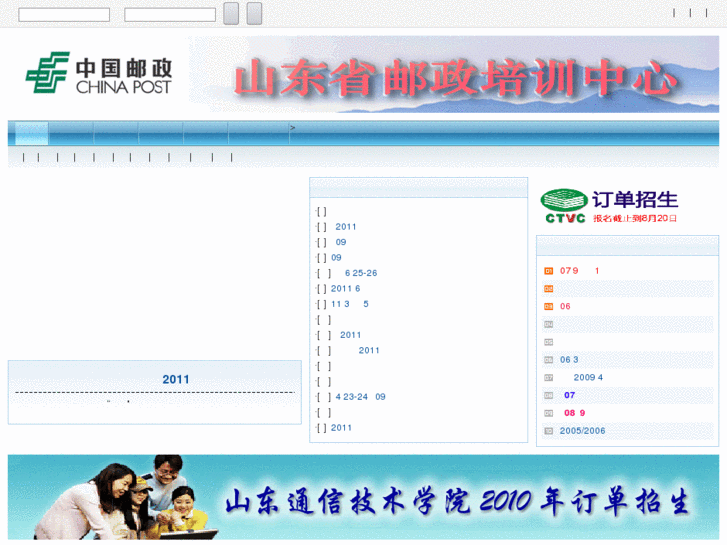Select the highlighted light-blue navigation tab
Viewport: 727px width, 545px height.
tap(32, 133)
